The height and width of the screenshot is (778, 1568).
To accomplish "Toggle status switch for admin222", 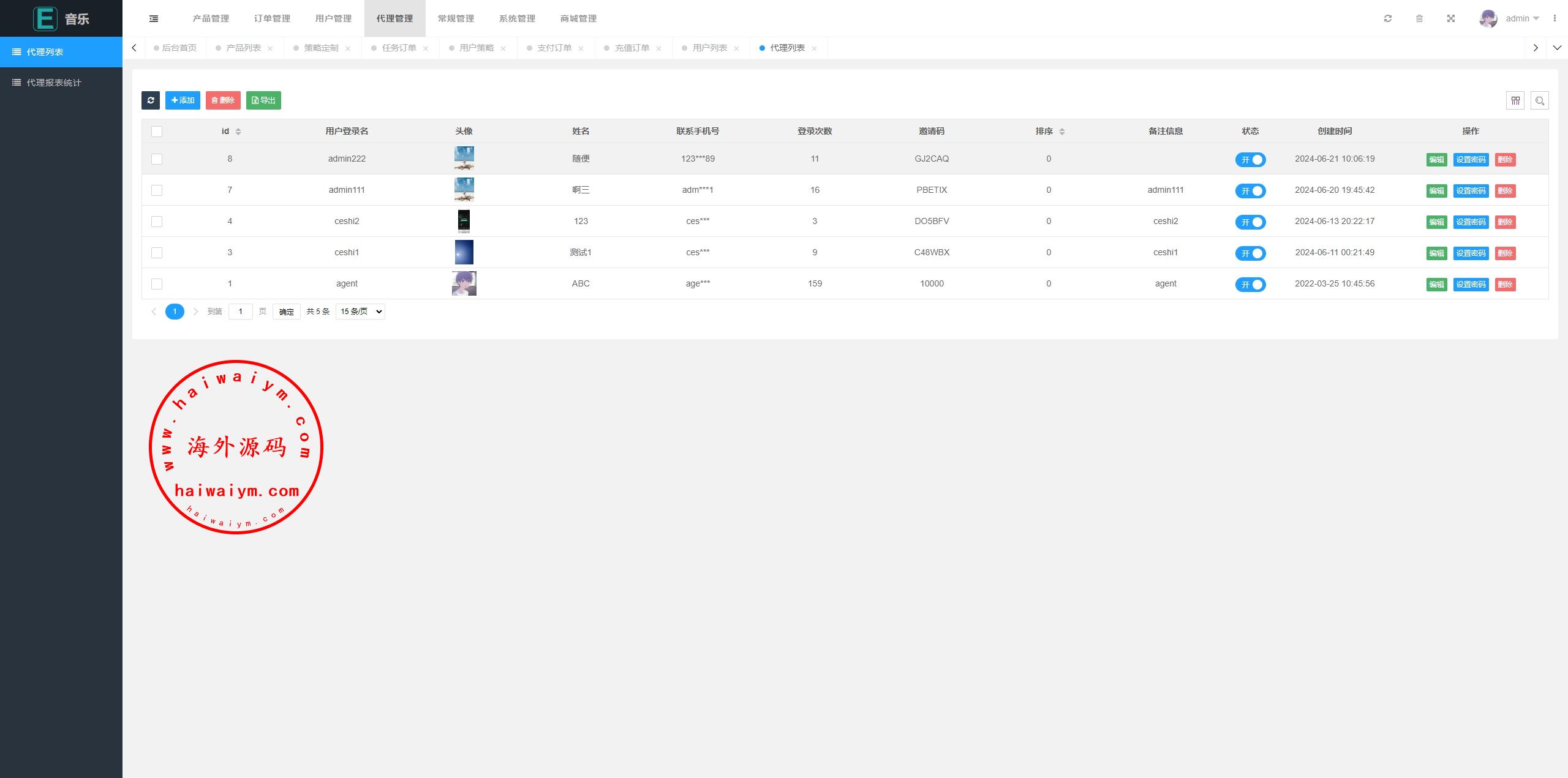I will click(x=1250, y=160).
